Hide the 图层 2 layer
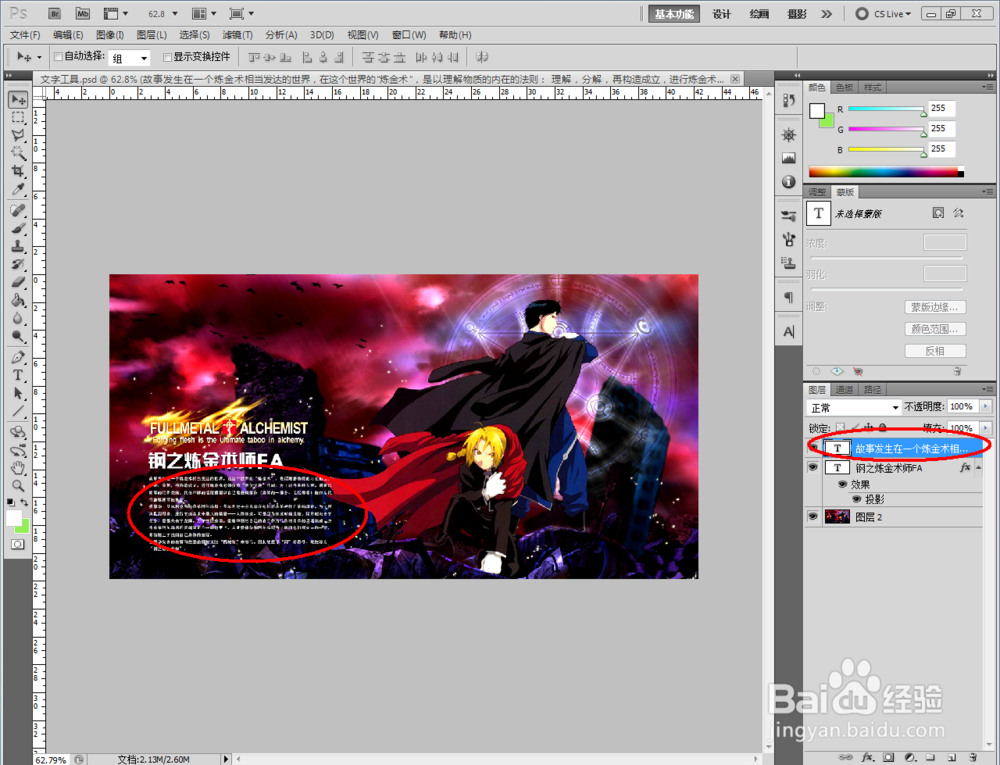Image resolution: width=1000 pixels, height=765 pixels. pyautogui.click(x=812, y=516)
